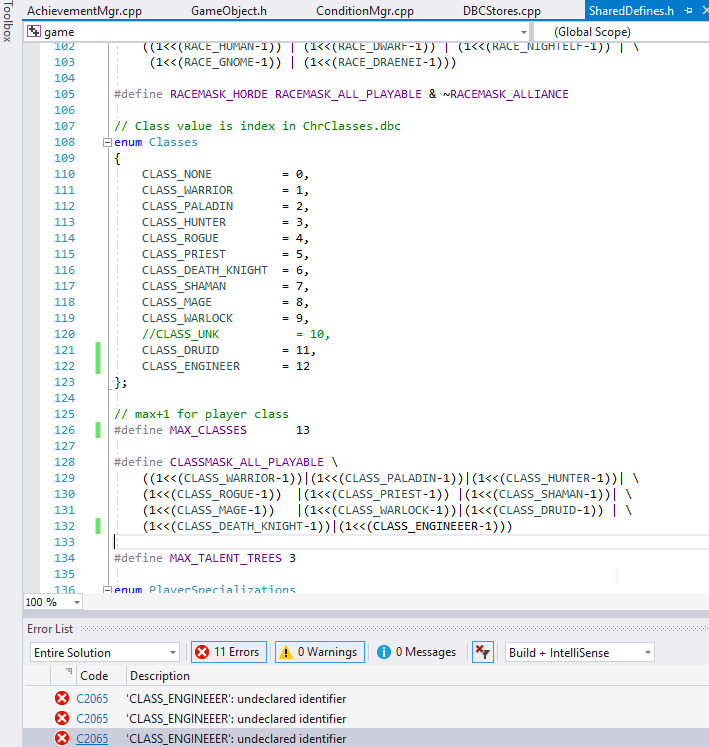Click line number 122 in the margin

(x=64, y=366)
